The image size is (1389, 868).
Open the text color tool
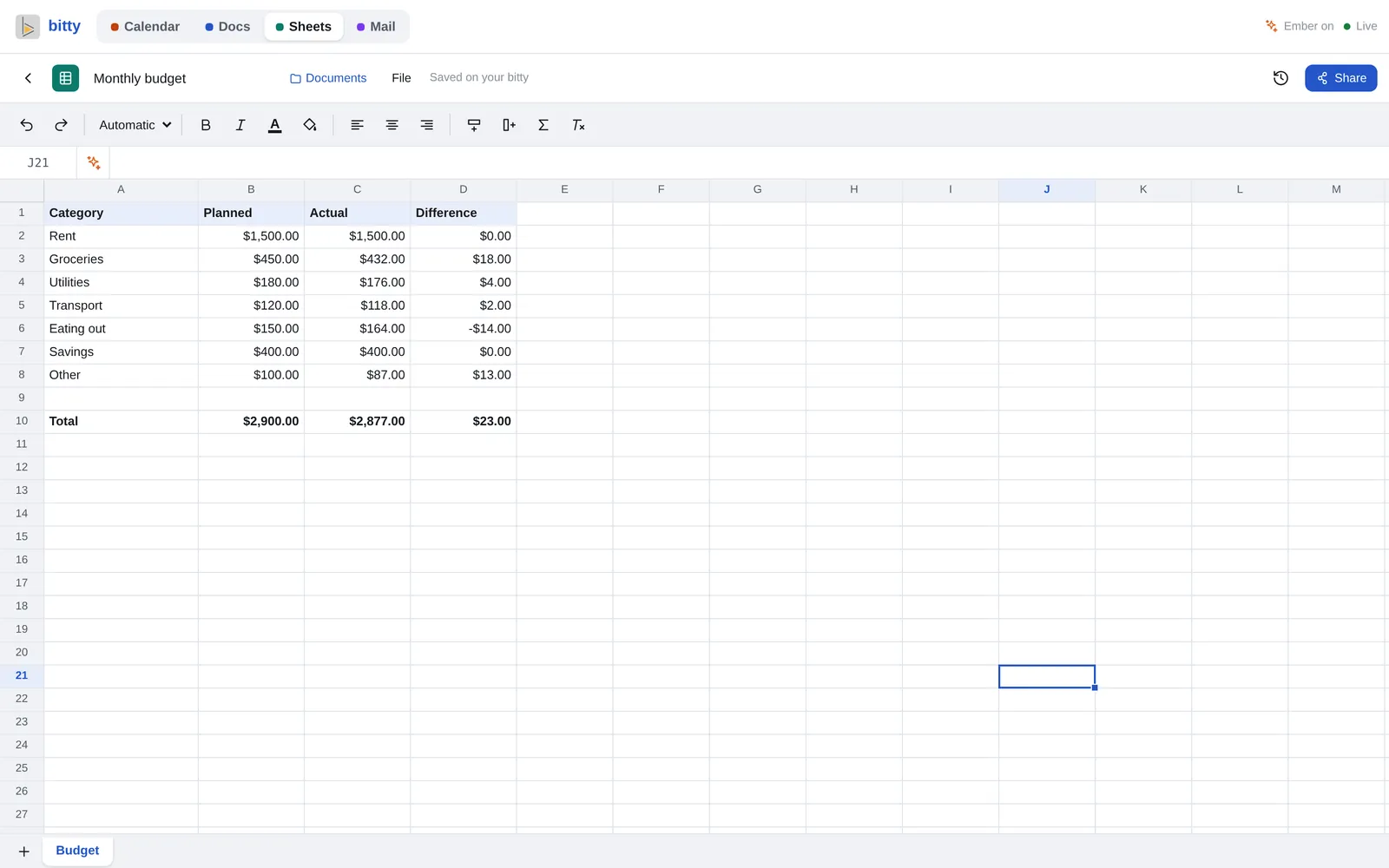[275, 125]
